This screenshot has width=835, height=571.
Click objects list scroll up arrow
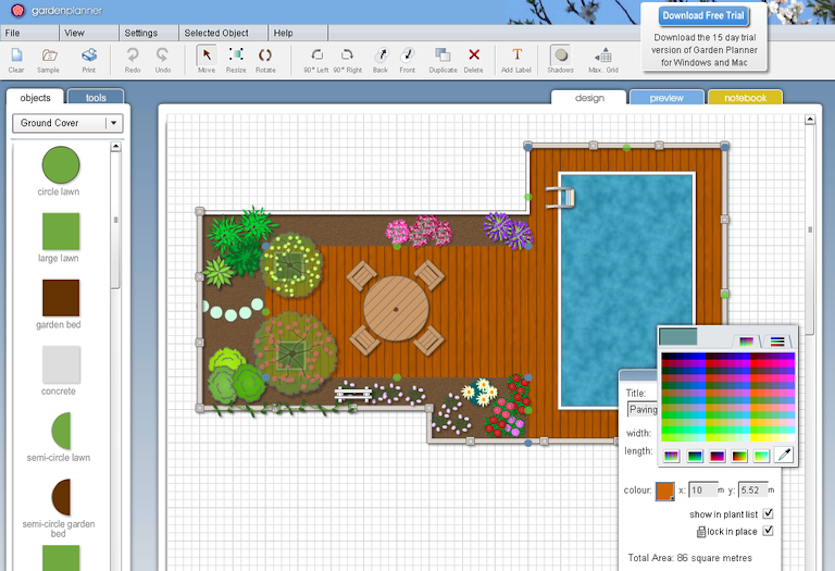[116, 146]
